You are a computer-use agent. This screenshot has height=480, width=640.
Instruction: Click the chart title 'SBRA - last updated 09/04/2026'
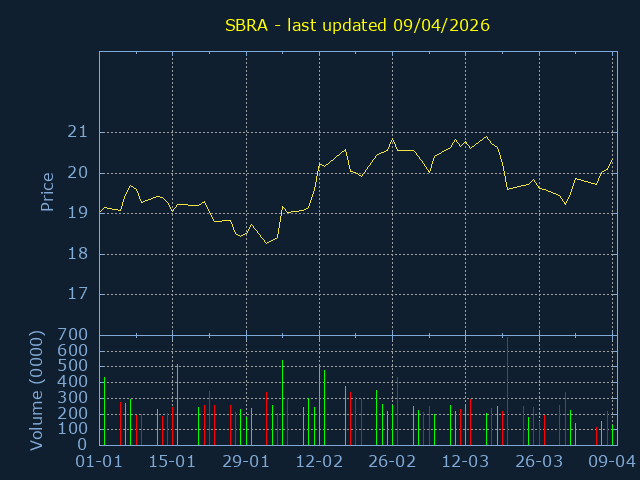click(357, 26)
